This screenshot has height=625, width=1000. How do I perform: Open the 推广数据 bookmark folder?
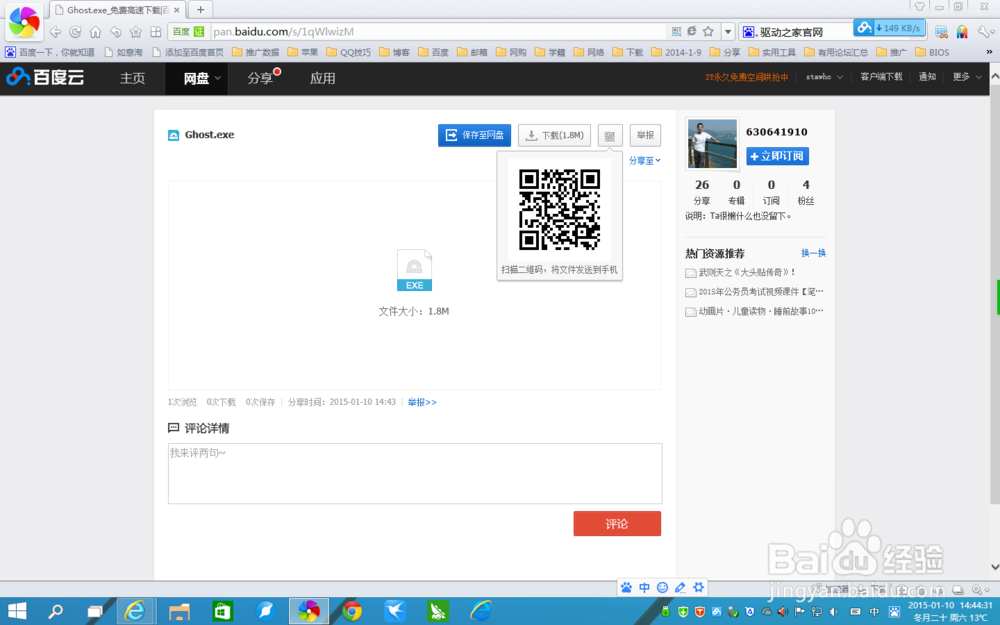(255, 52)
